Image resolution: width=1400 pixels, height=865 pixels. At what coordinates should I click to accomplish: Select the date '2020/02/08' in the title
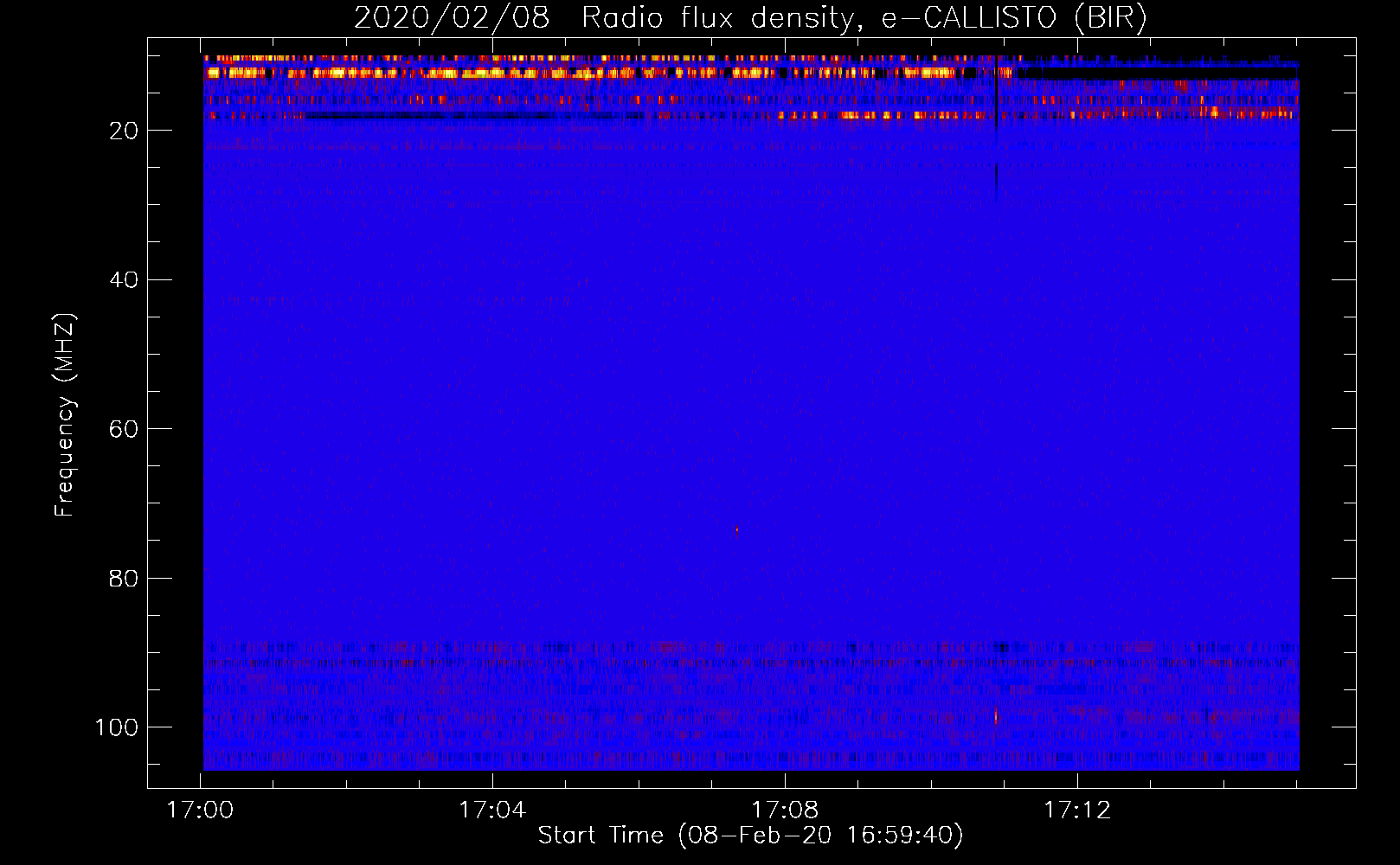[x=452, y=18]
